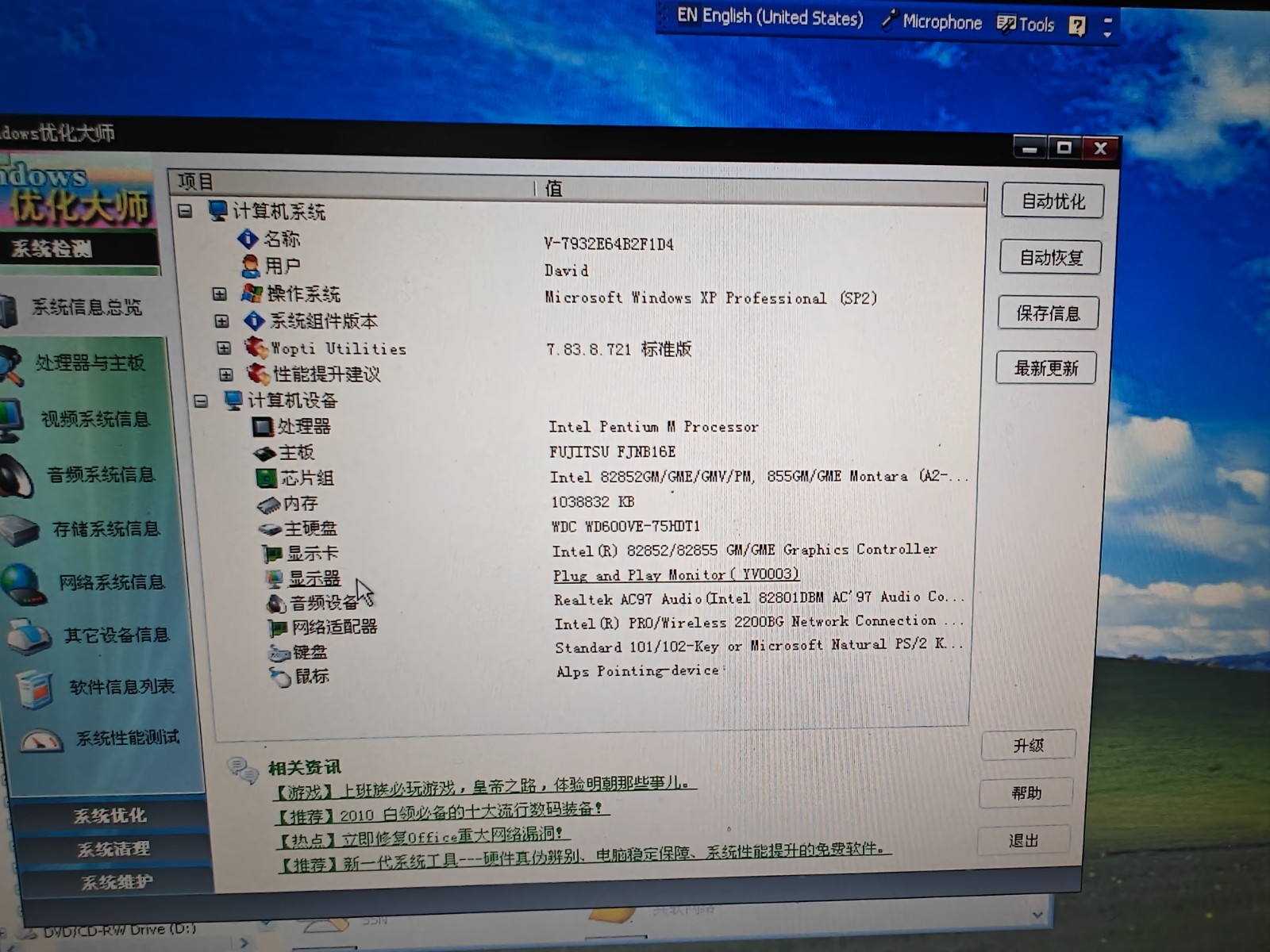The image size is (1270, 952).
Task: Click the 1038832 KB memory value
Action: pos(593,502)
